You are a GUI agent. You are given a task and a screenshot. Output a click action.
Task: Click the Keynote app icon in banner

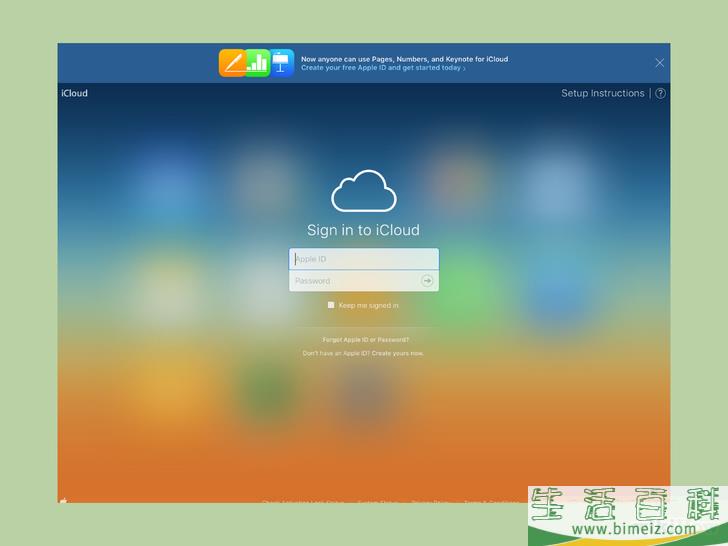click(281, 63)
